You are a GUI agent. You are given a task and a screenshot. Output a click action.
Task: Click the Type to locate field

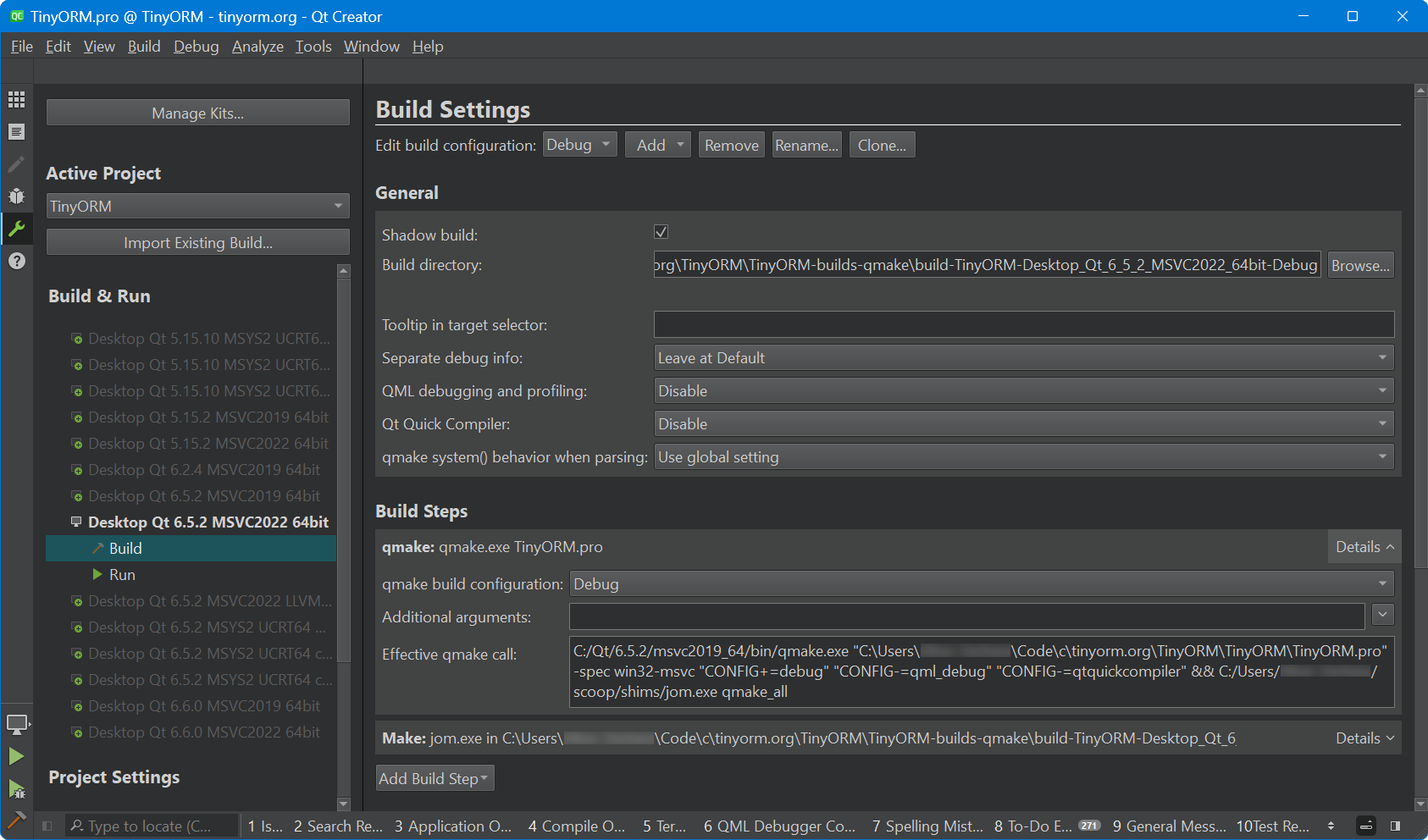[152, 826]
